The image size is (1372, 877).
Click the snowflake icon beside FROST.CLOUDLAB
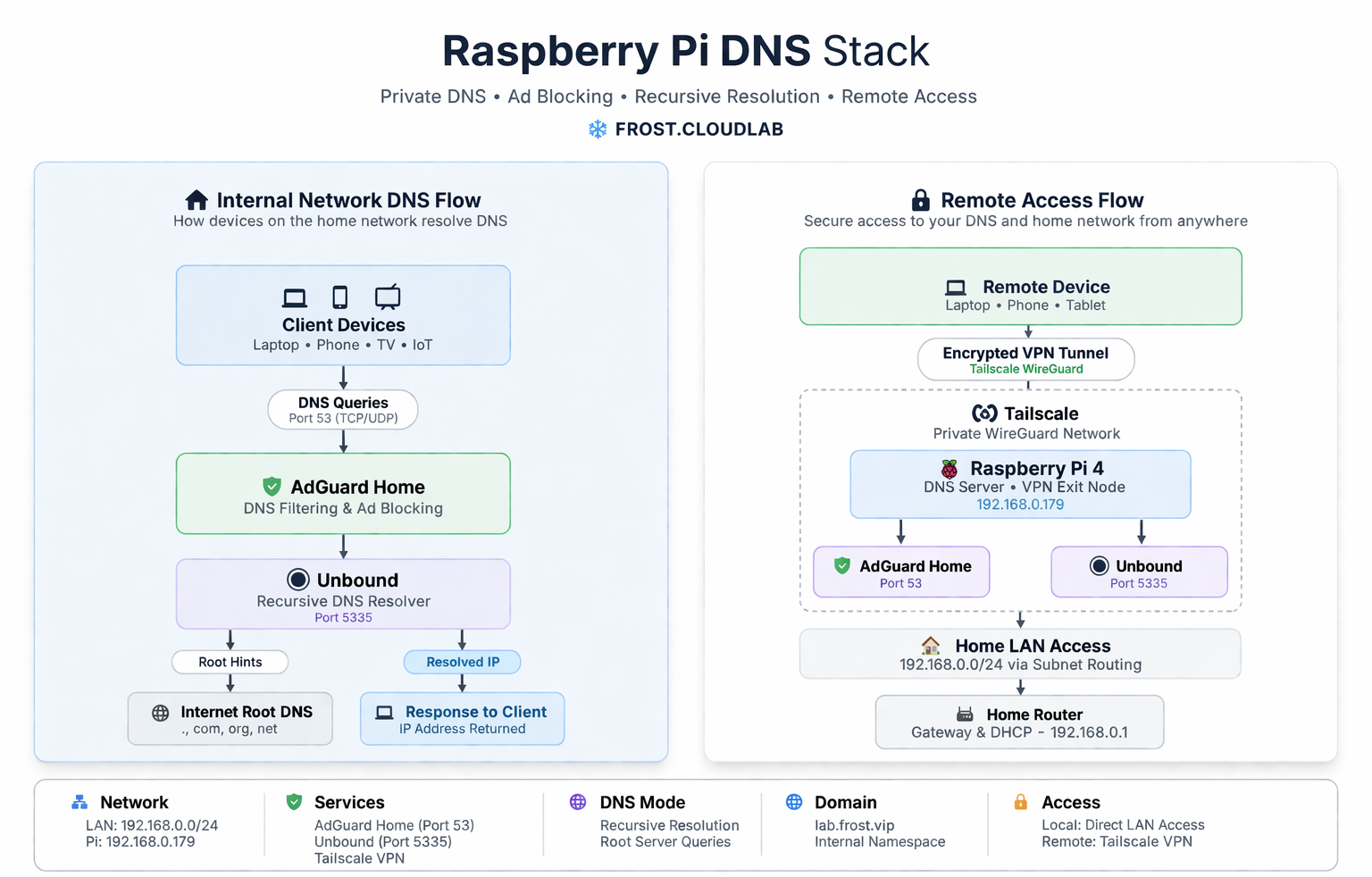pos(597,129)
